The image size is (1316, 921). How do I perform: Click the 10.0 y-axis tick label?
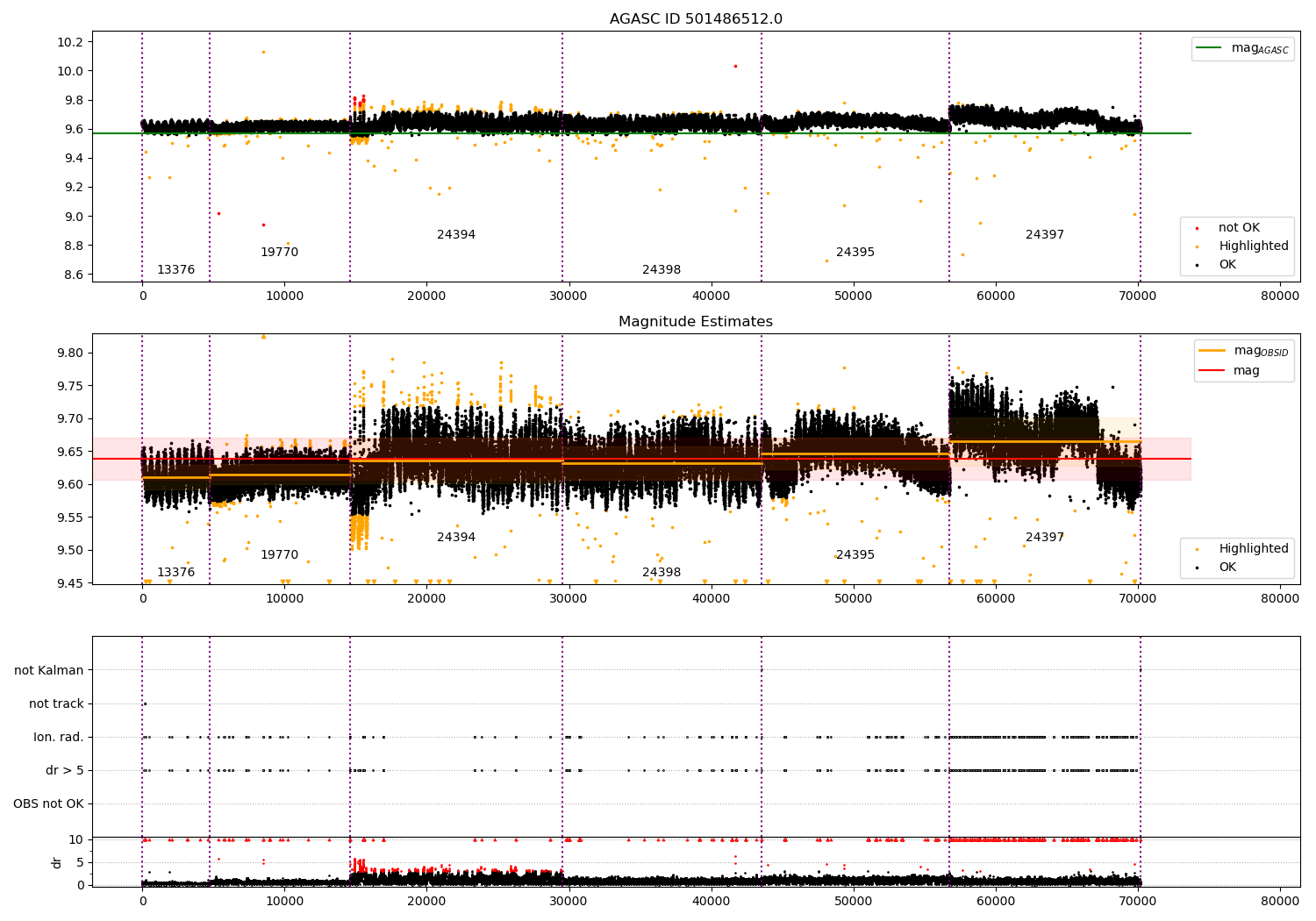coord(71,71)
